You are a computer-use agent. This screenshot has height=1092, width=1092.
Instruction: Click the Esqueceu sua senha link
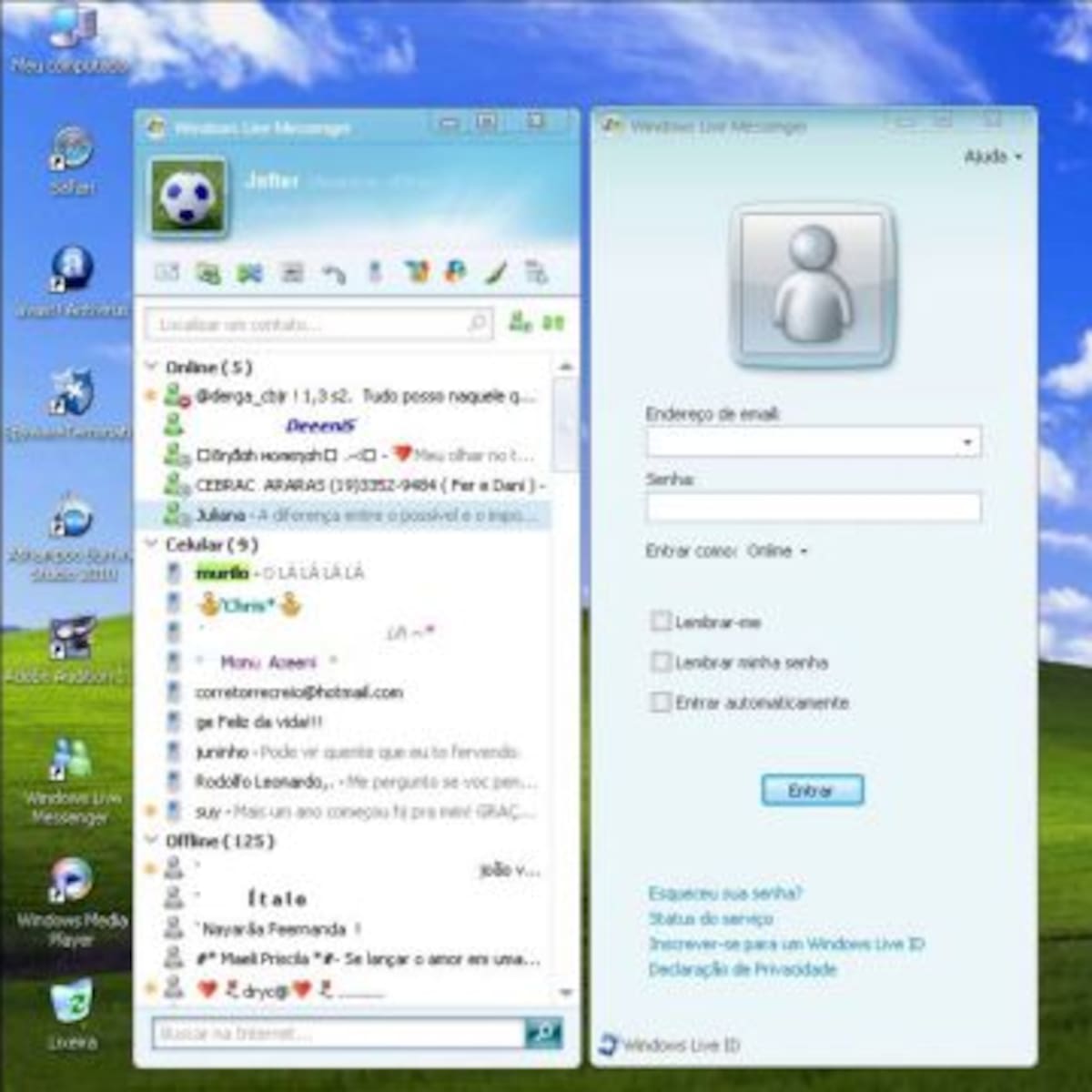pyautogui.click(x=724, y=893)
